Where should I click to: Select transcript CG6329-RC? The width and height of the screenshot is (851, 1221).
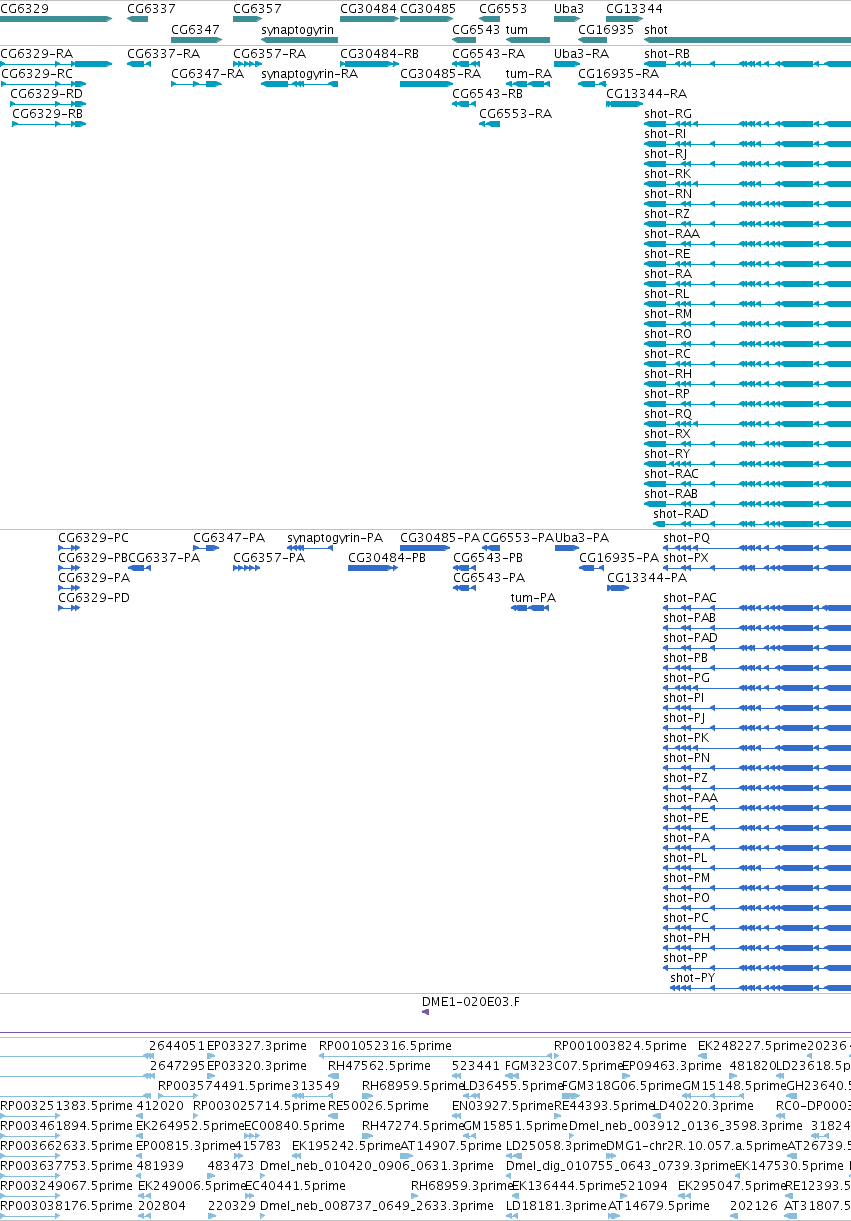36,73
